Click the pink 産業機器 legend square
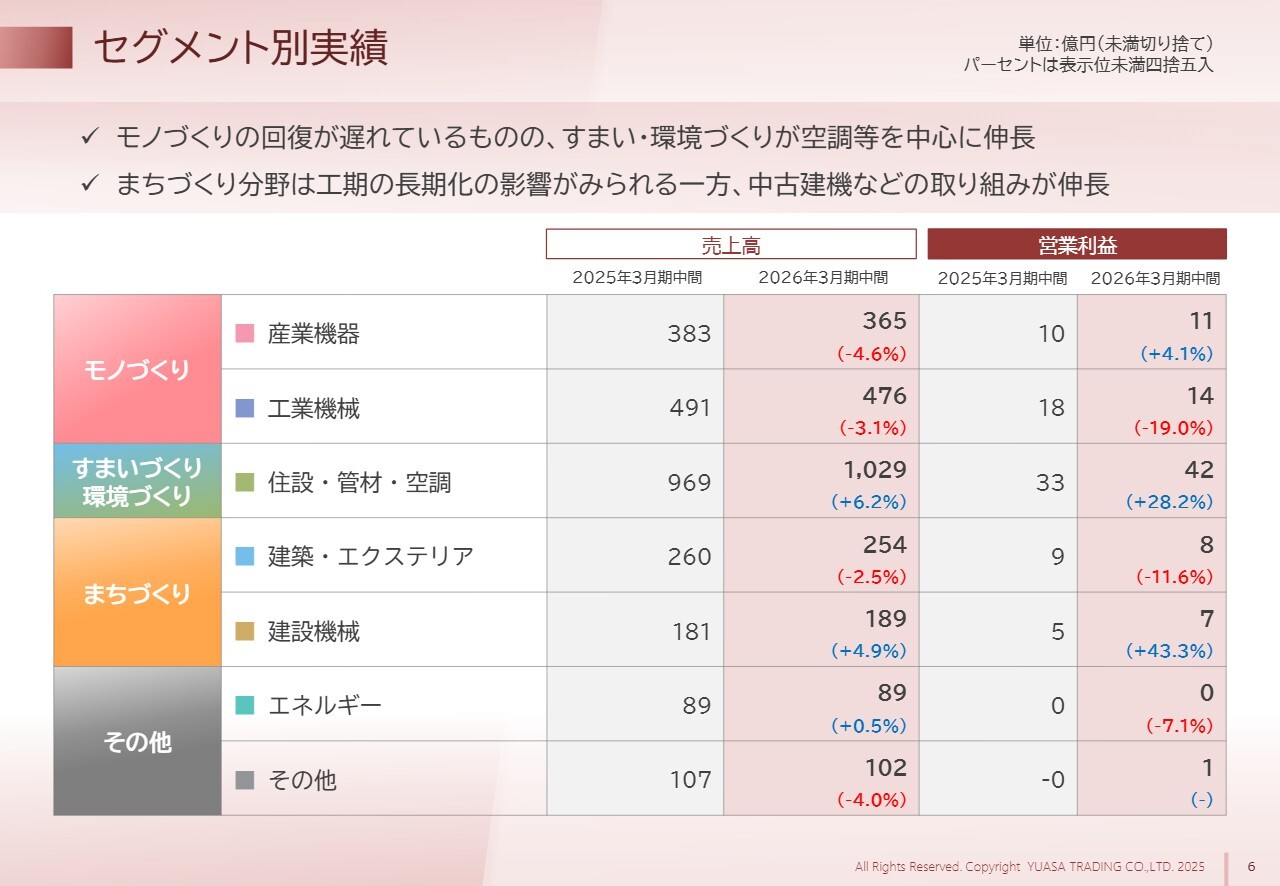Screen dimensions: 1280x886 click(x=245, y=334)
